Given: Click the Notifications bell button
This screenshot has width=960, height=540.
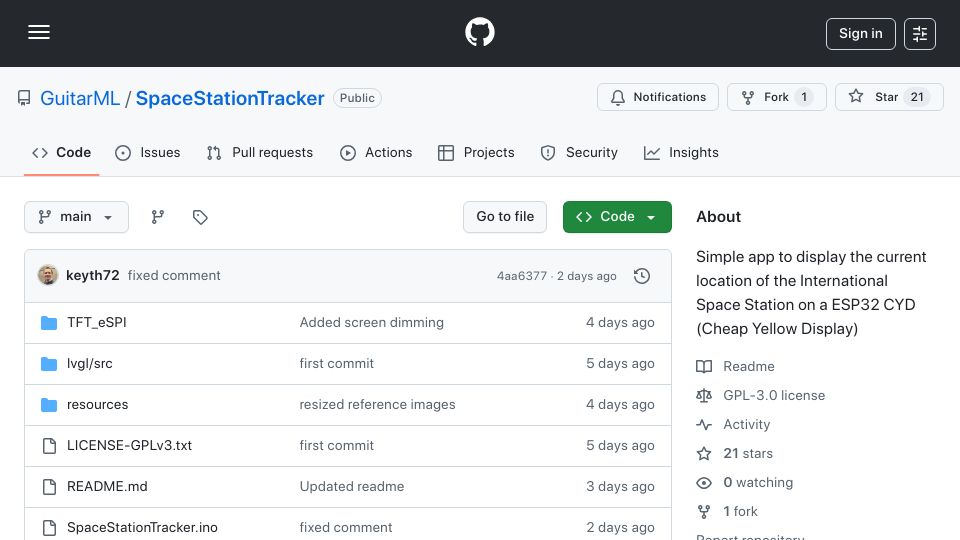Looking at the screenshot, I should coord(658,97).
